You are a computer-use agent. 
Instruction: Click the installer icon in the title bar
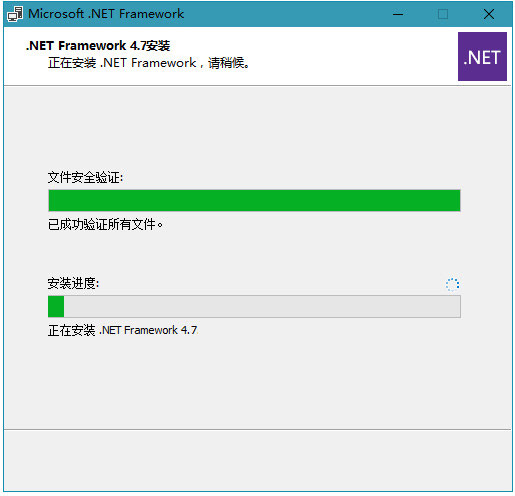point(15,14)
